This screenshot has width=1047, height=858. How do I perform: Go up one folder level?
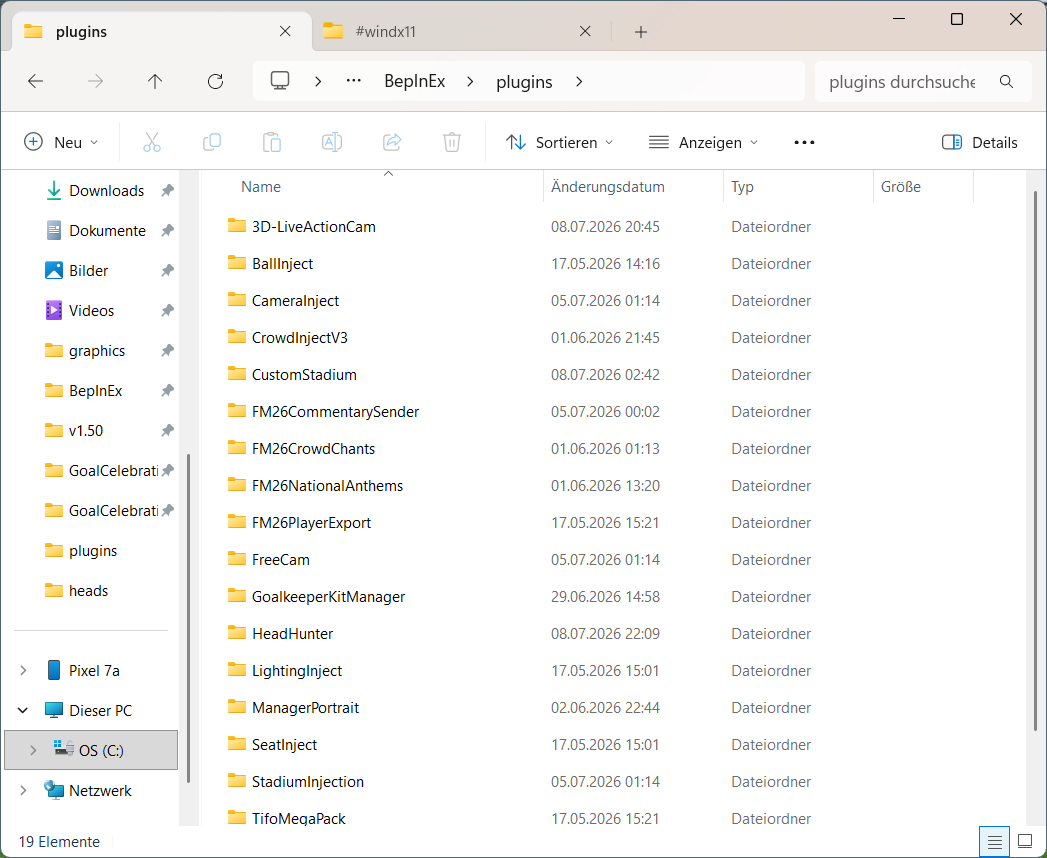click(x=155, y=81)
